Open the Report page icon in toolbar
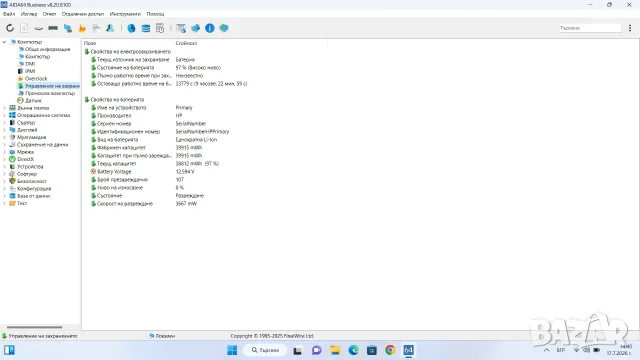The width and height of the screenshot is (640, 360). tap(24, 28)
